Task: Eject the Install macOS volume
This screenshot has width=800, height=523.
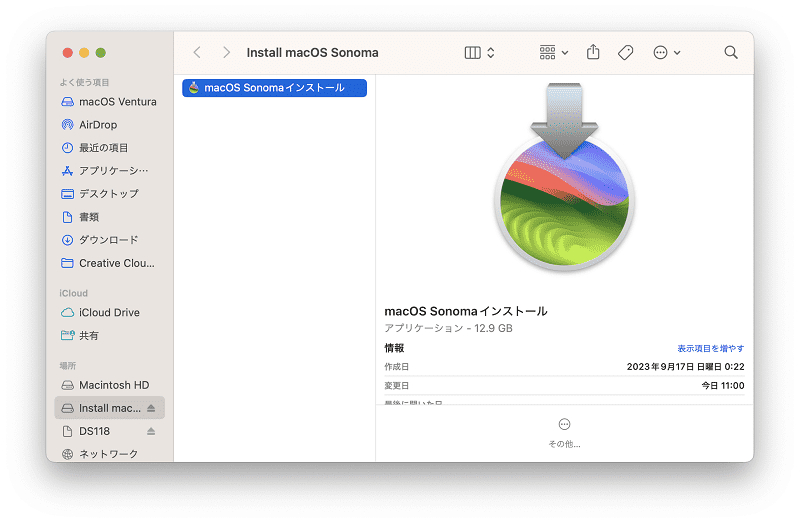Action: [151, 408]
